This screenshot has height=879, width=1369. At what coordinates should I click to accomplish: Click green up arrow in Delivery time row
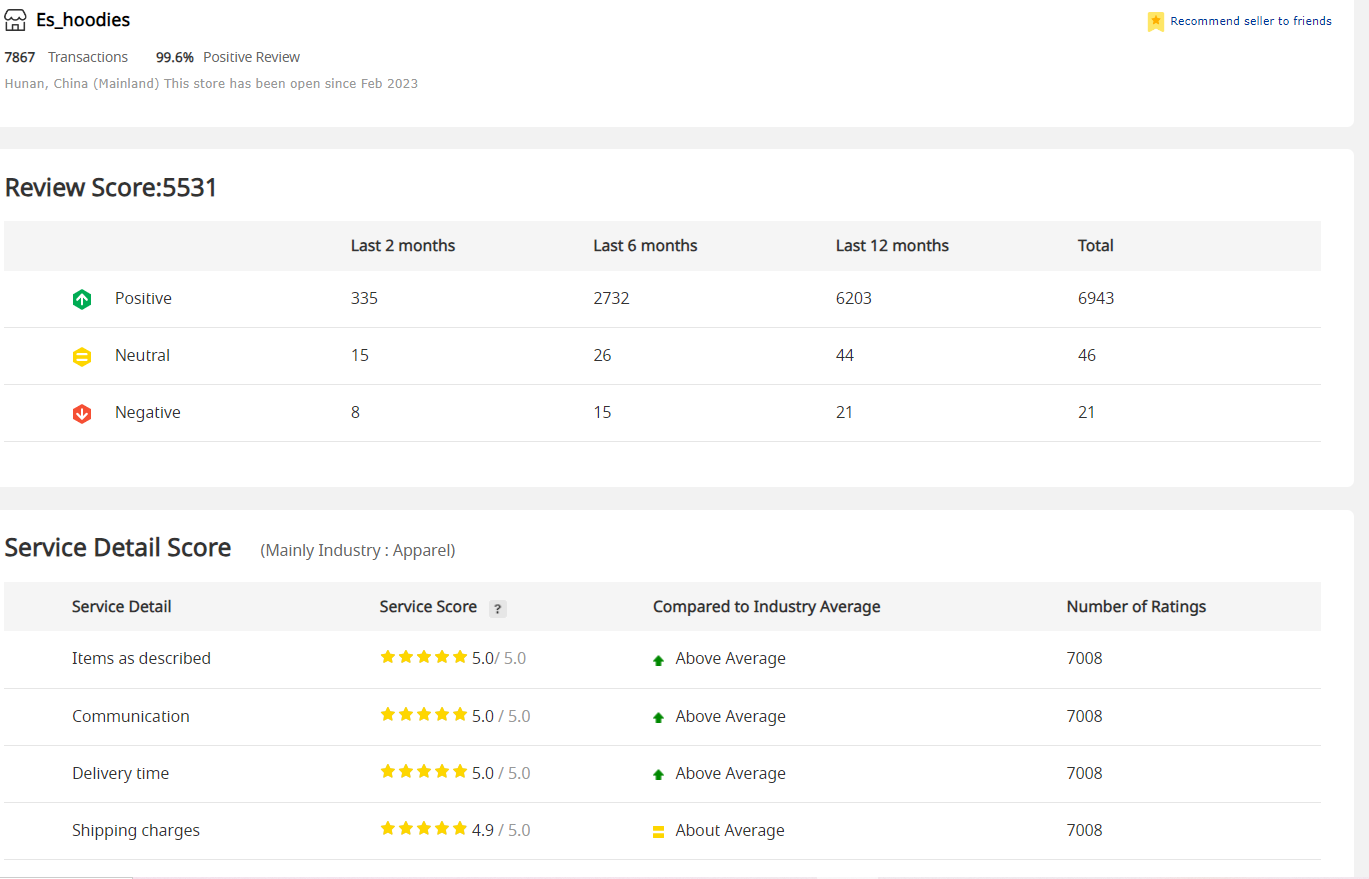tap(658, 774)
